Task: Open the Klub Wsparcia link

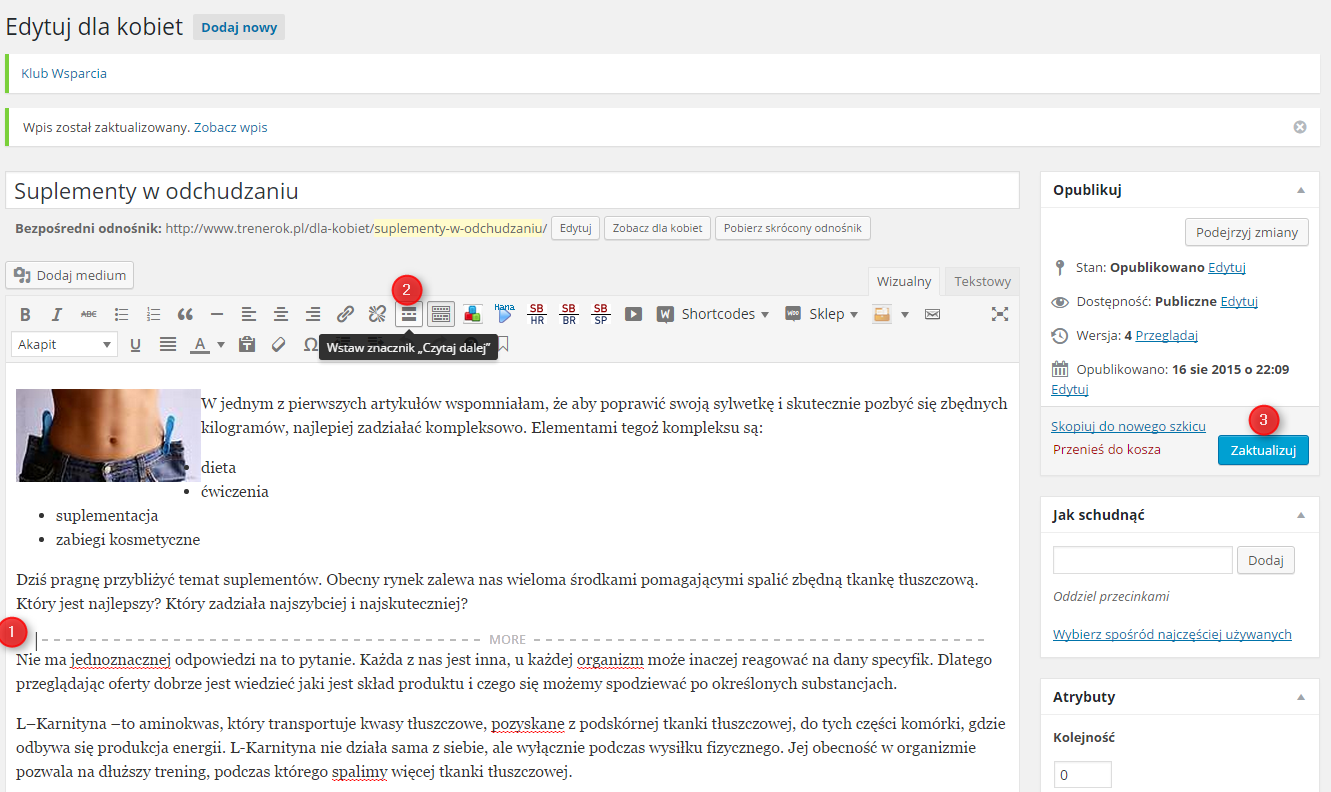Action: [64, 73]
